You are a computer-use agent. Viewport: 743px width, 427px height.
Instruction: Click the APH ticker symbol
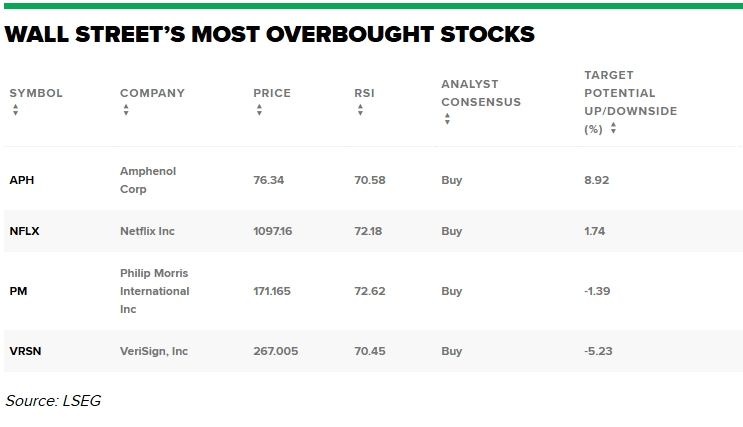(22, 180)
